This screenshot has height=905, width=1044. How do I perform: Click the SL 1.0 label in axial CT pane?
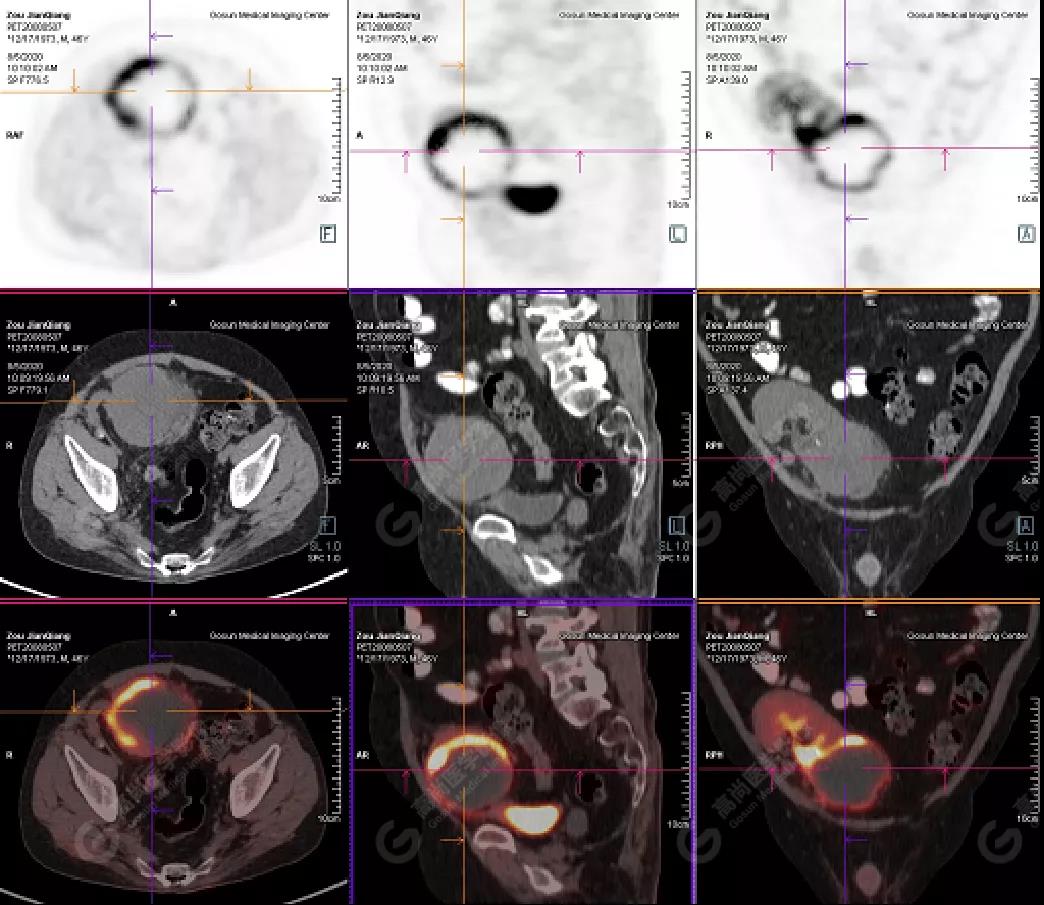coord(328,546)
